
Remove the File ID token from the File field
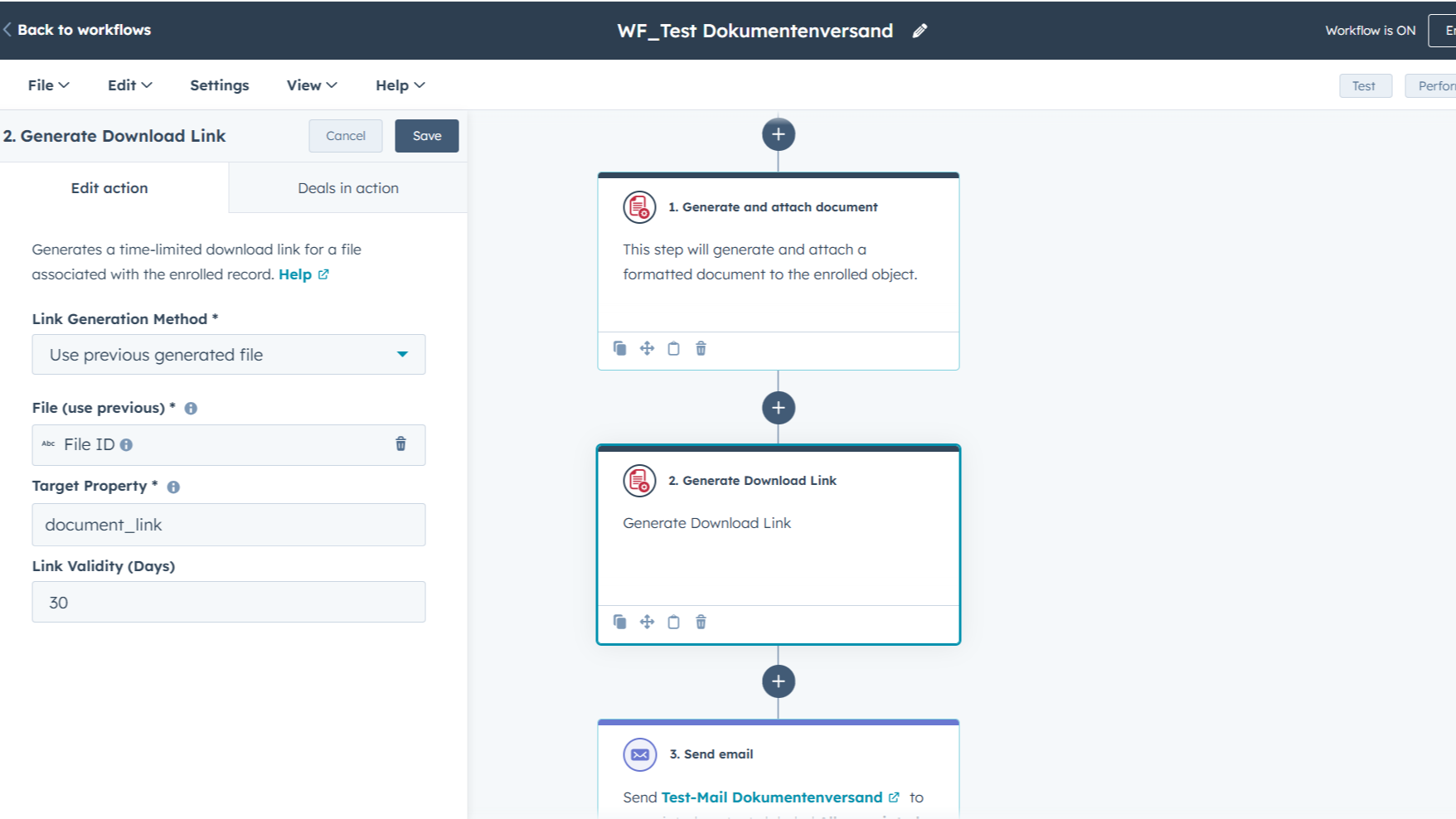point(400,444)
